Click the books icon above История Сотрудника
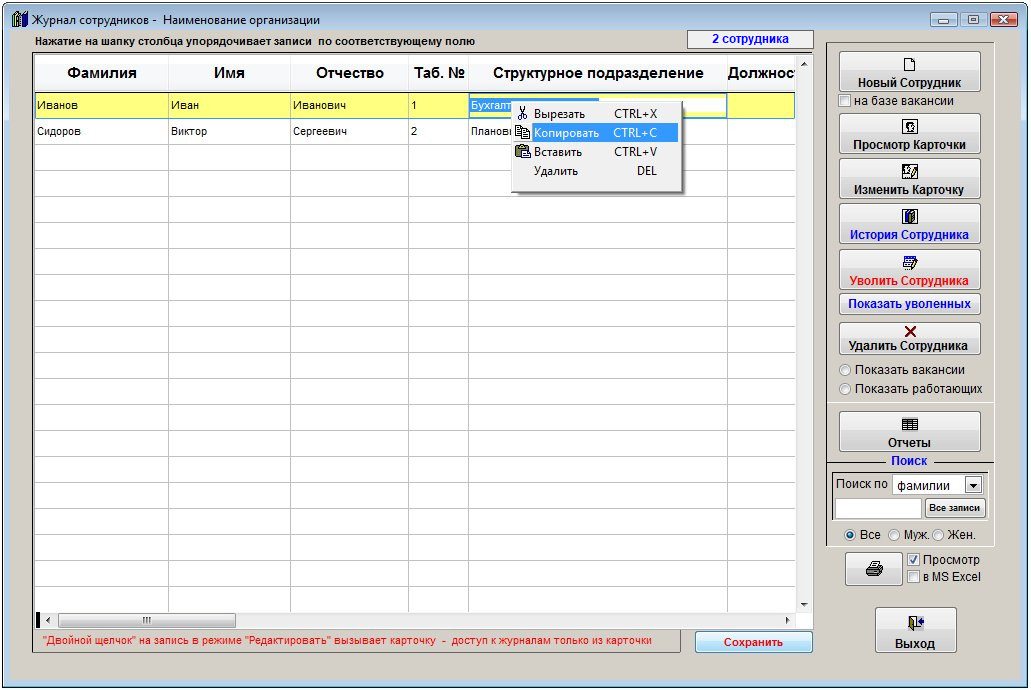Screen dimensions: 1031x690 click(x=909, y=216)
